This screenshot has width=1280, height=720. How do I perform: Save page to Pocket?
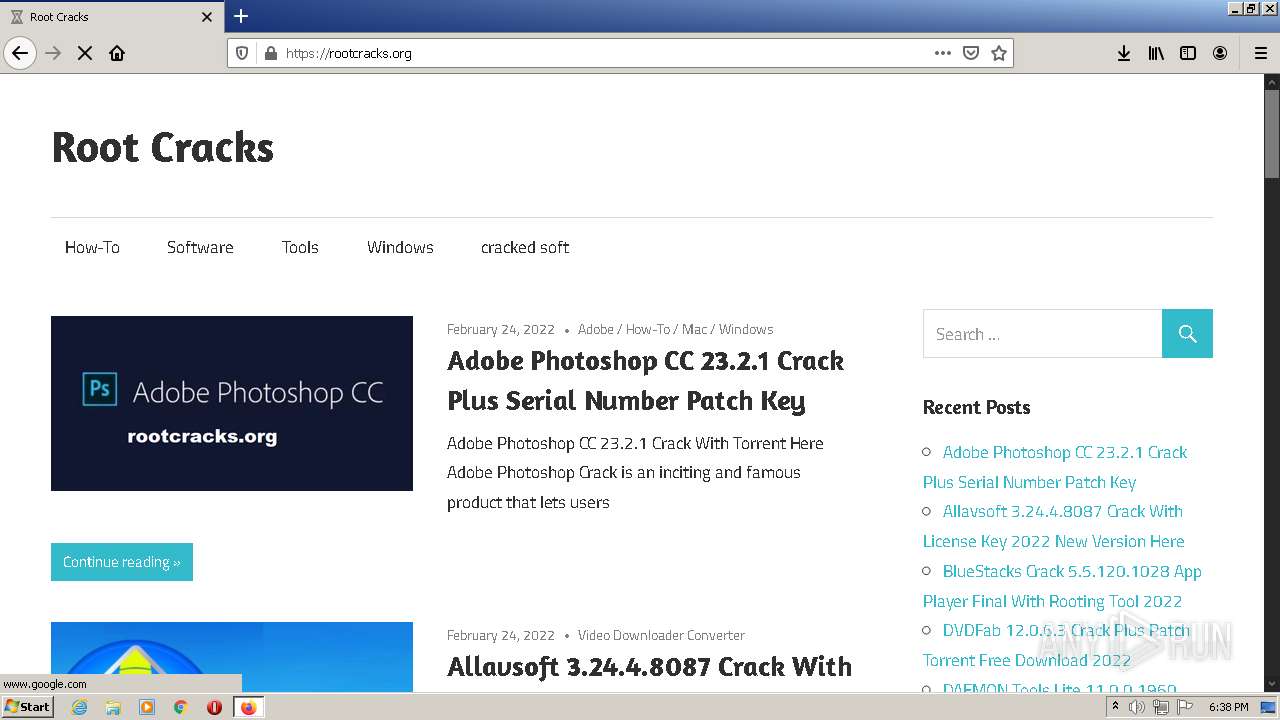pos(970,53)
